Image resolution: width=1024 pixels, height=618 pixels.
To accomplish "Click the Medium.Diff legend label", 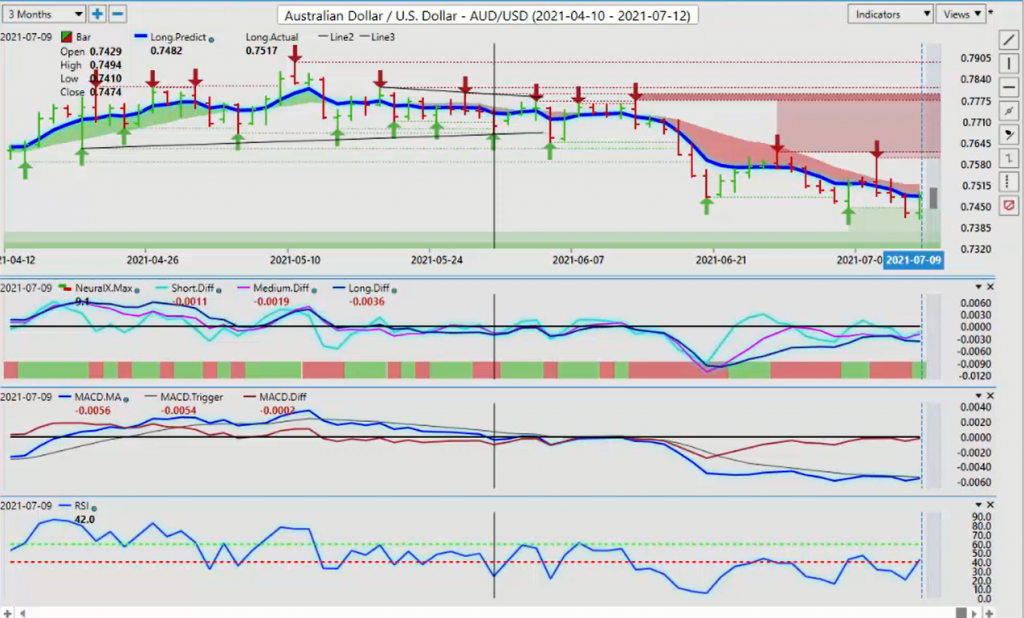I will pos(281,288).
